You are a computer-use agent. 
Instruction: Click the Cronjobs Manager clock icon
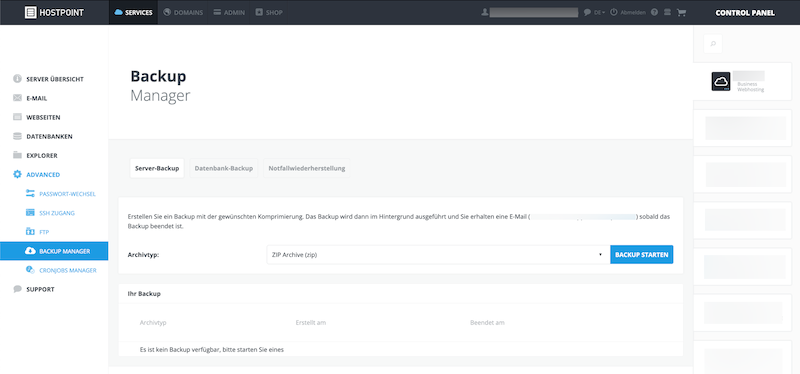pyautogui.click(x=30, y=270)
